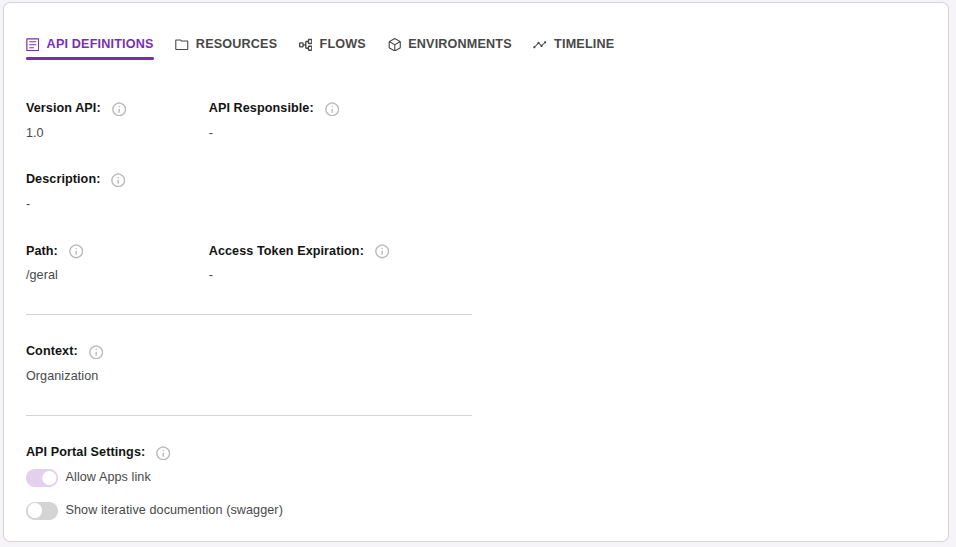Enable the Show iterative documention (swagger) toggle
956x547 pixels.
42,511
